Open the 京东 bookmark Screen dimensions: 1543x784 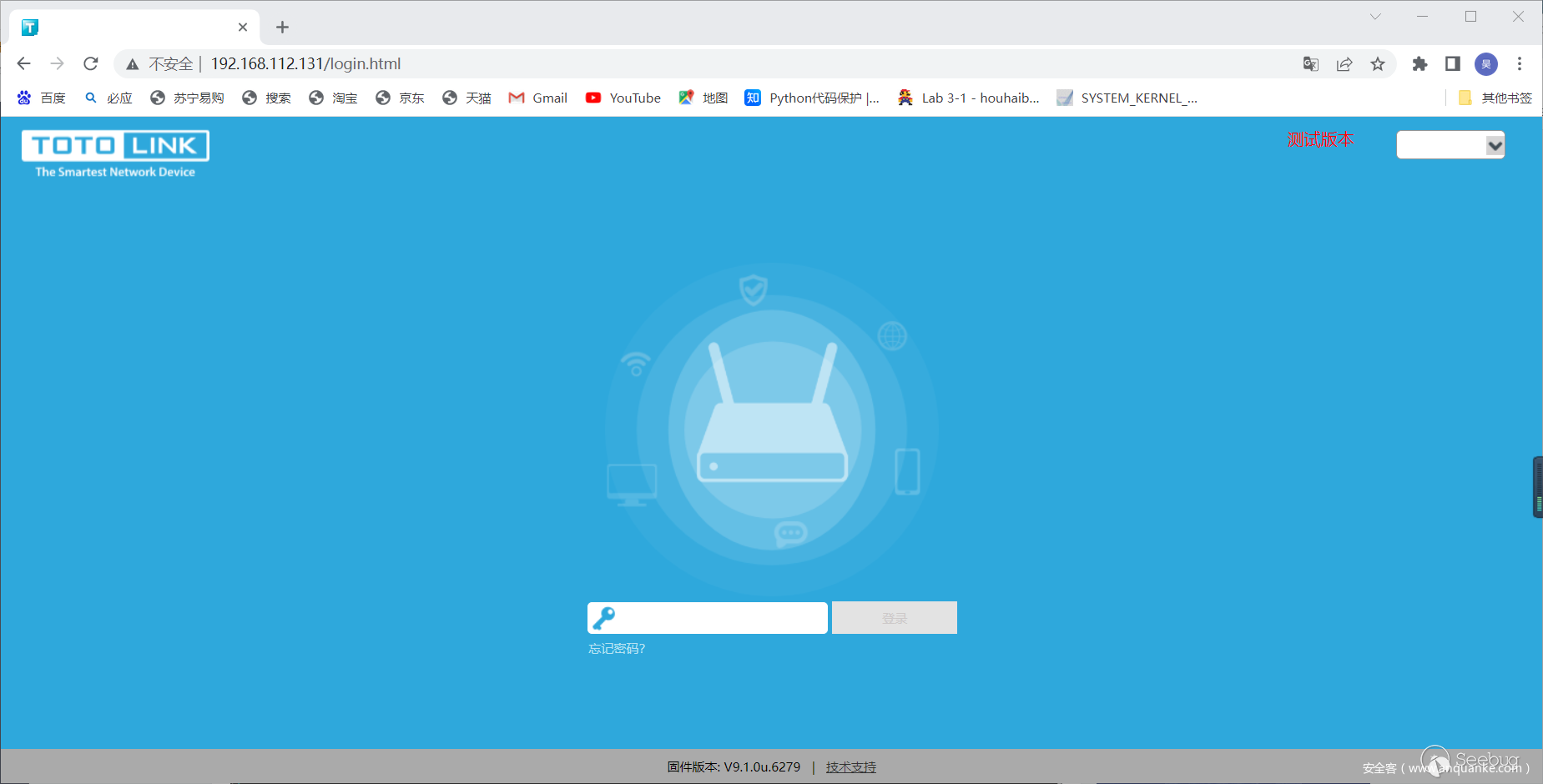click(x=400, y=98)
